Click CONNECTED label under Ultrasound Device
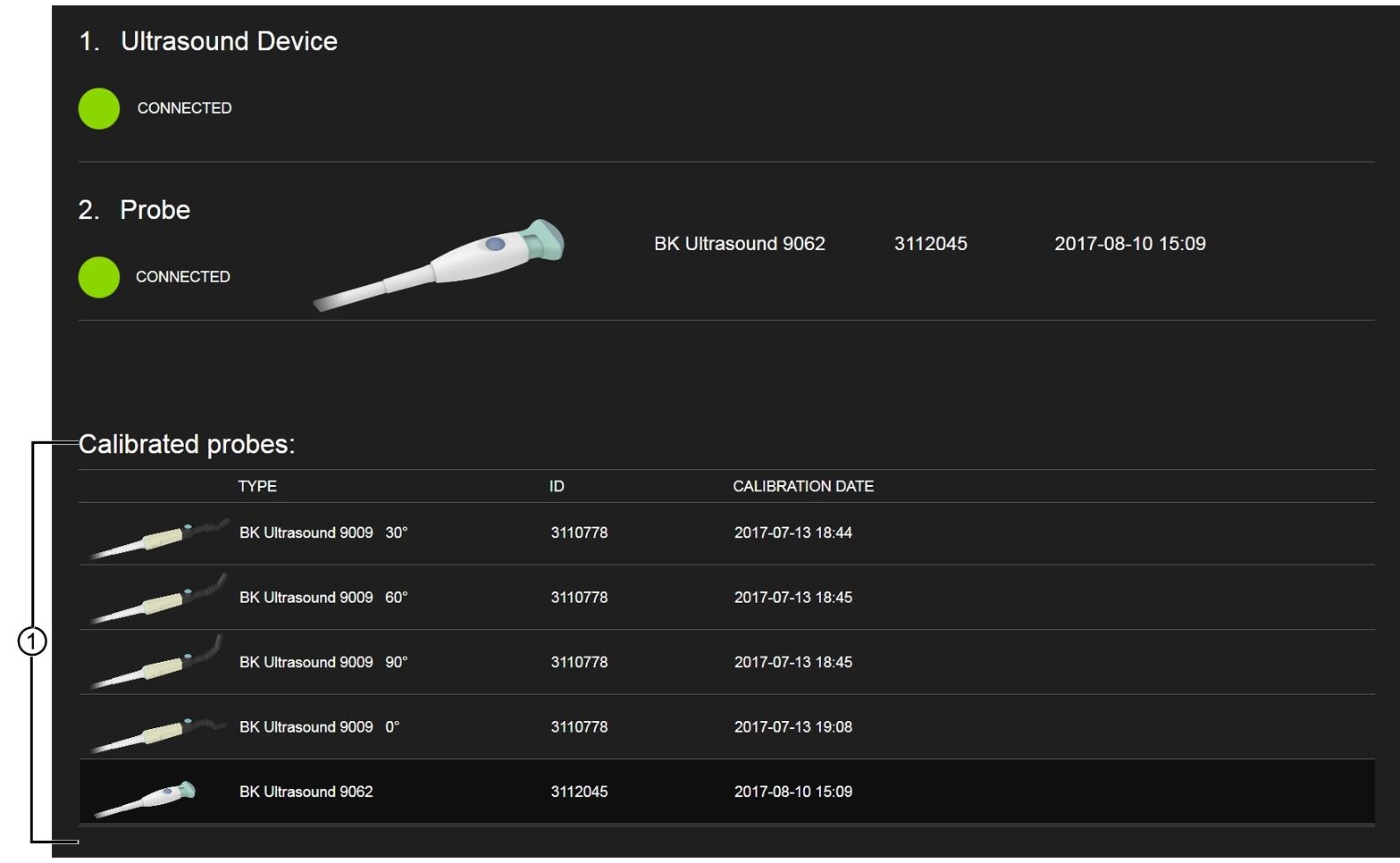Viewport: 1400px width, 863px height. coord(184,108)
